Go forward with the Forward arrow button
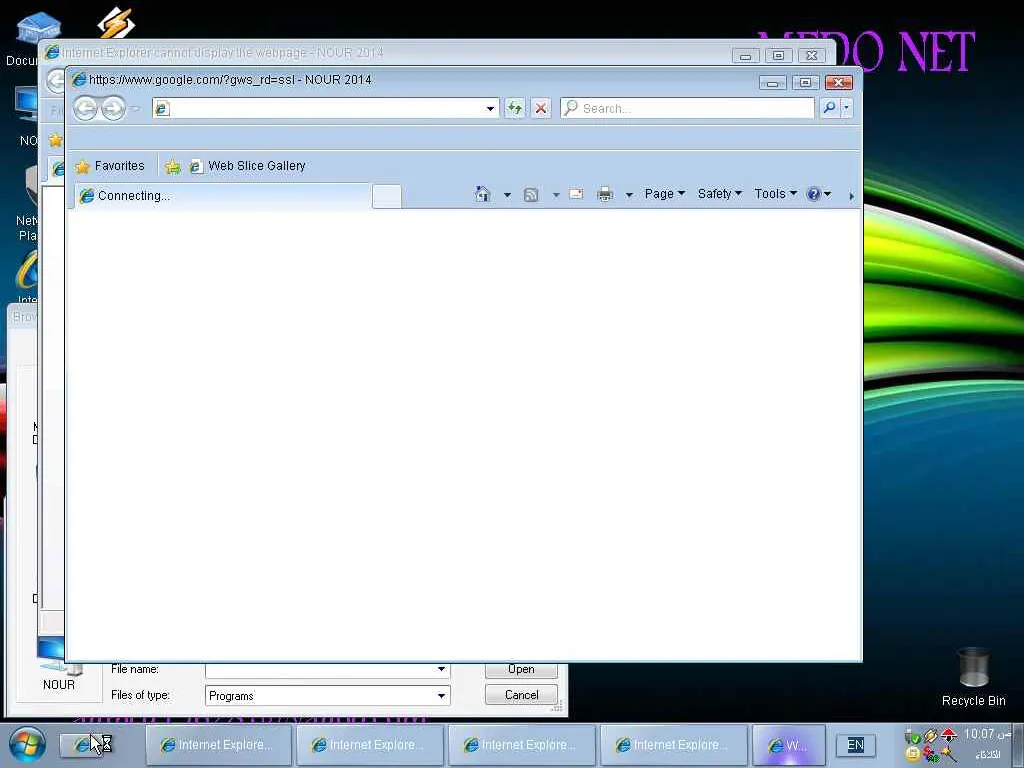 (113, 108)
